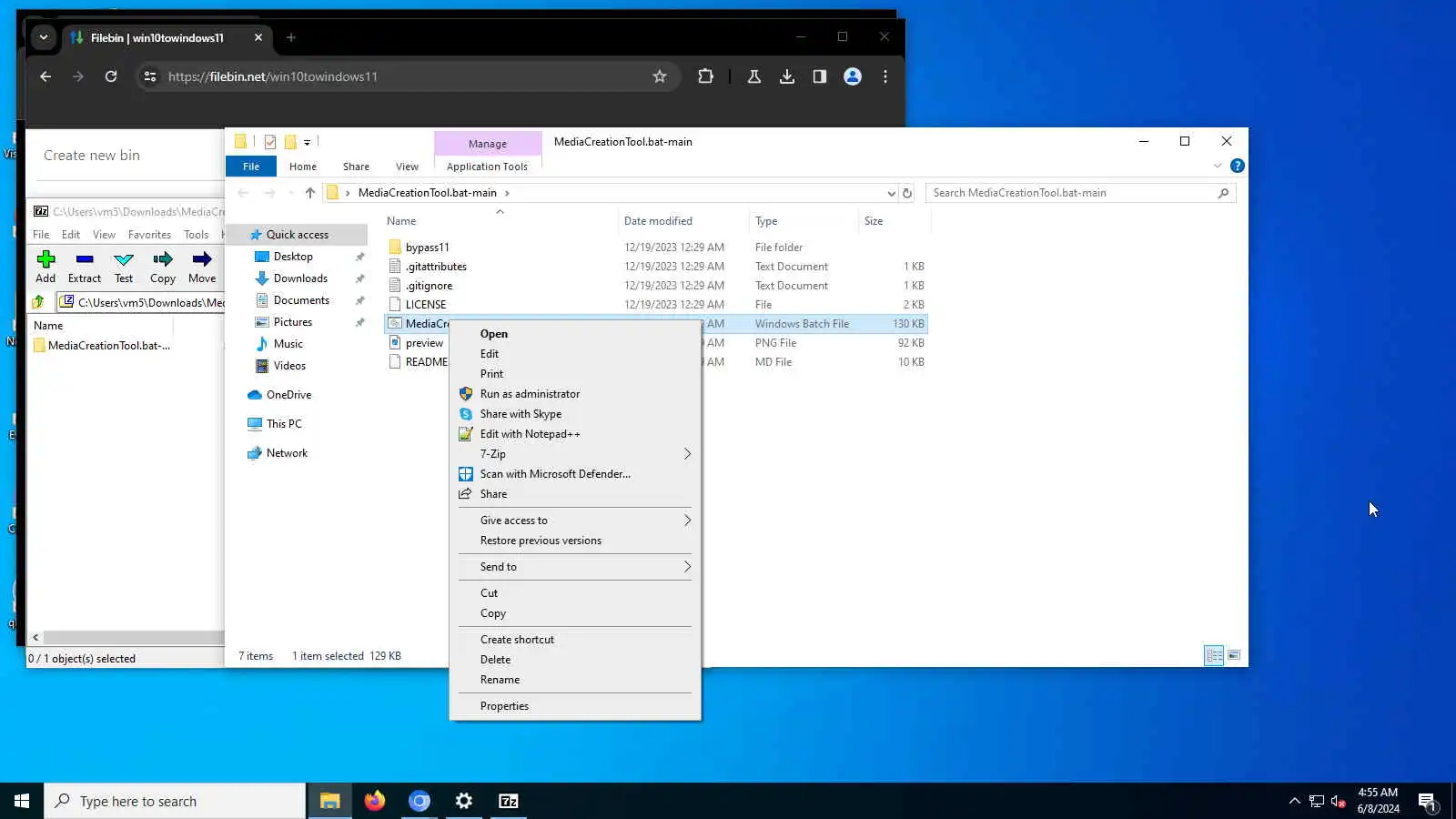This screenshot has width=1456, height=819.
Task: Select the bypass11 folder
Action: pos(427,248)
